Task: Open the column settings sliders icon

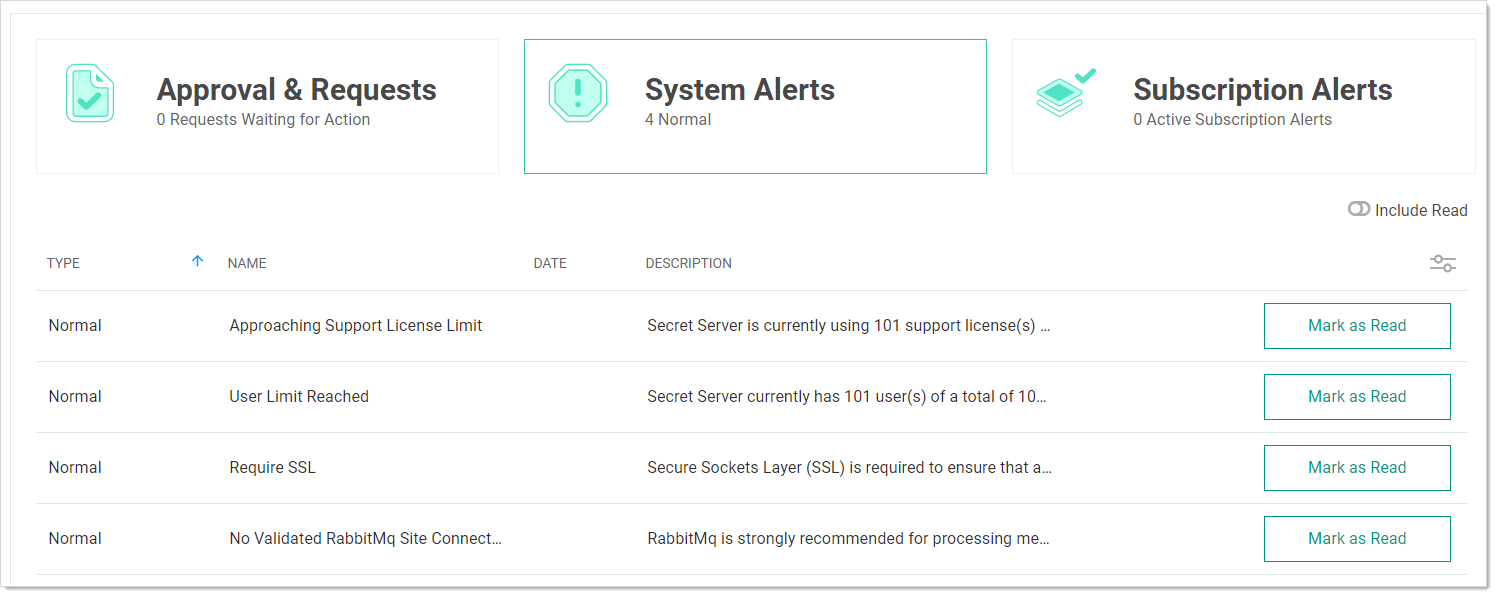Action: coord(1442,264)
